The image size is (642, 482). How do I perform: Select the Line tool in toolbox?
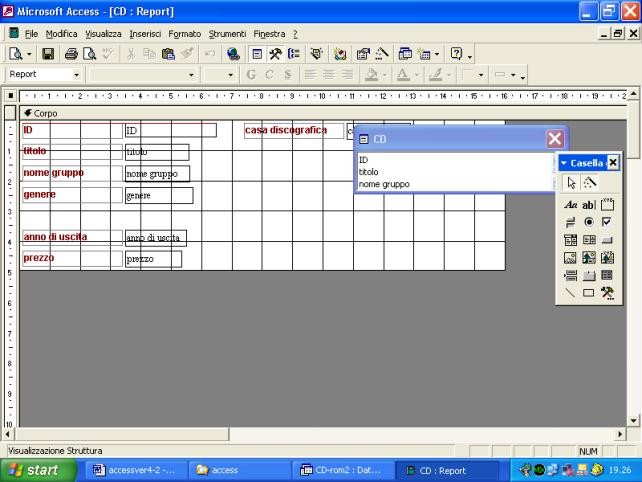tap(569, 293)
